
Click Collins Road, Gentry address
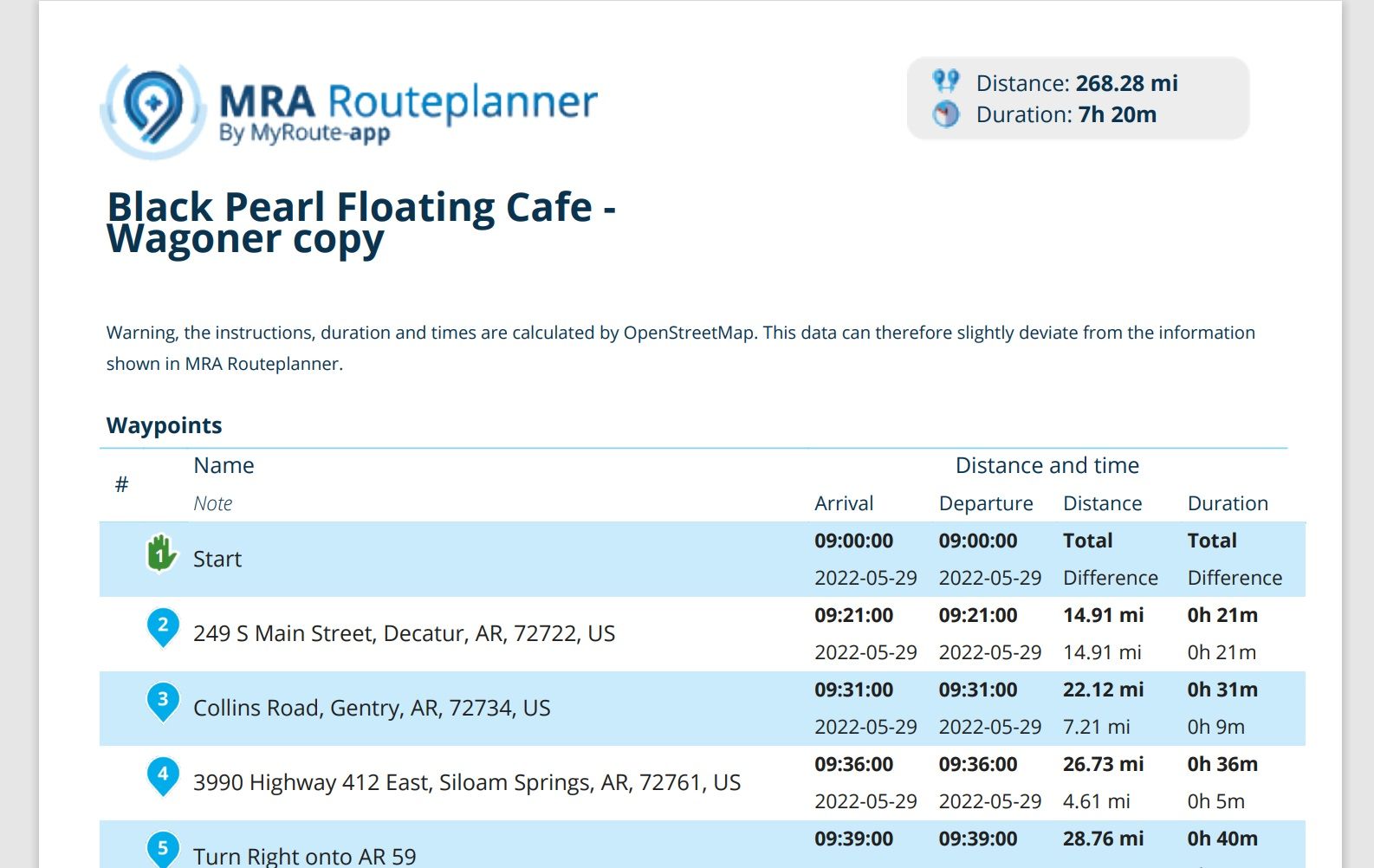click(372, 708)
